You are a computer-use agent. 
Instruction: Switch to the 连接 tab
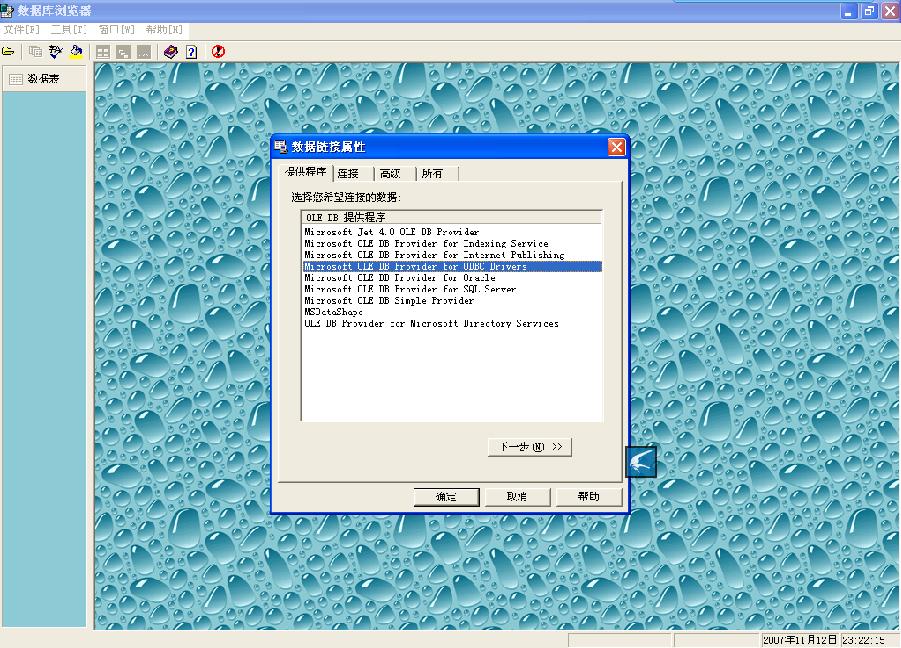348,174
